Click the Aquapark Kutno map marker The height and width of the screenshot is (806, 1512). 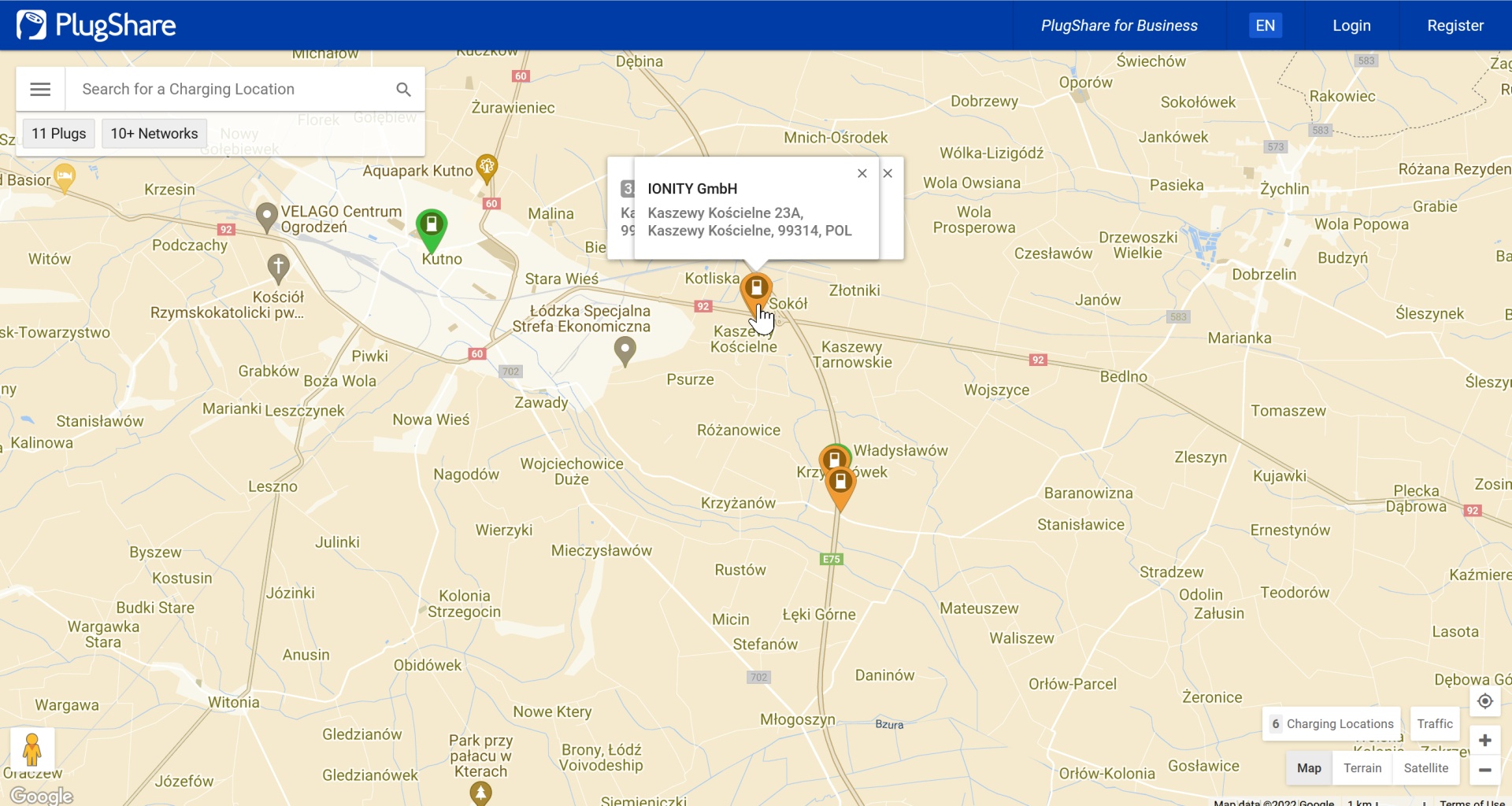487,168
